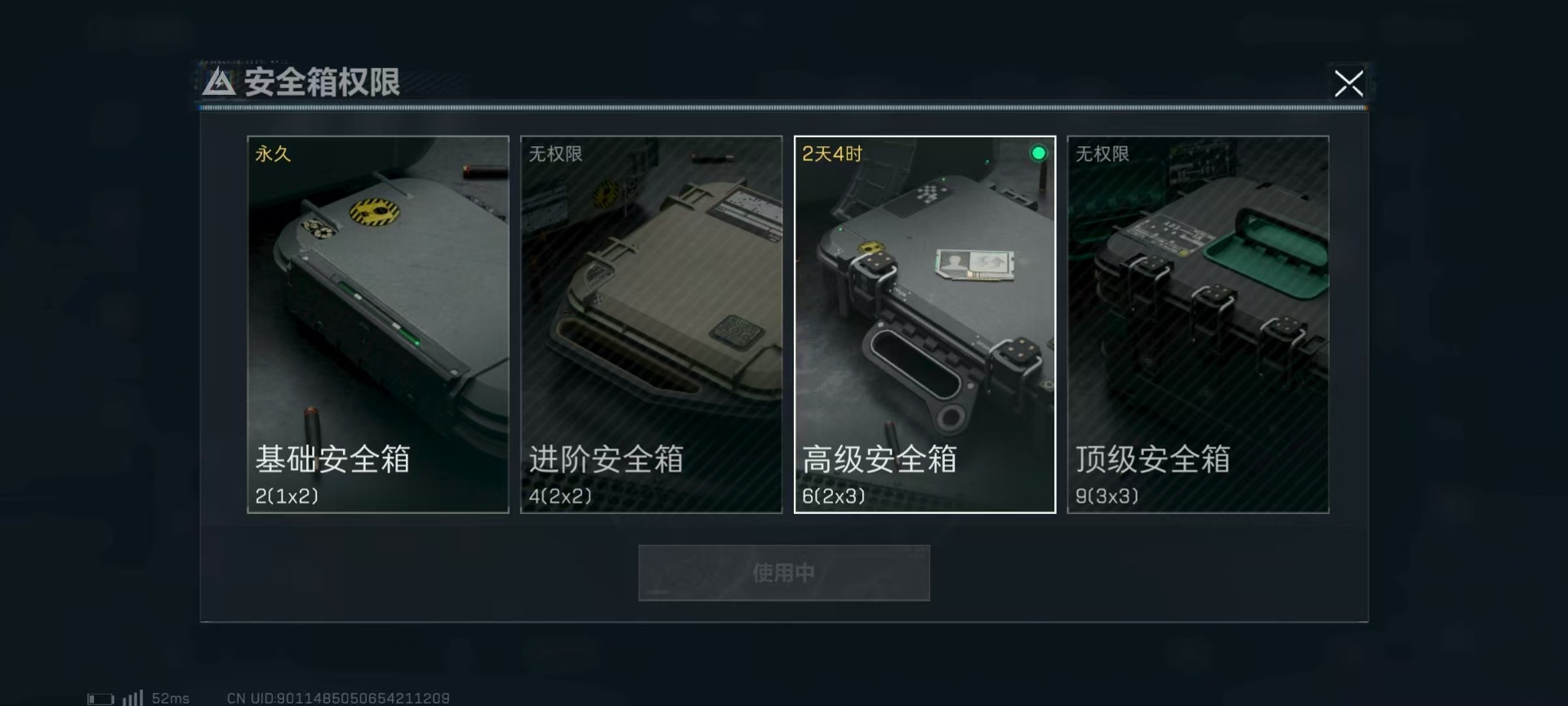Click the CN UID number text

338,699
